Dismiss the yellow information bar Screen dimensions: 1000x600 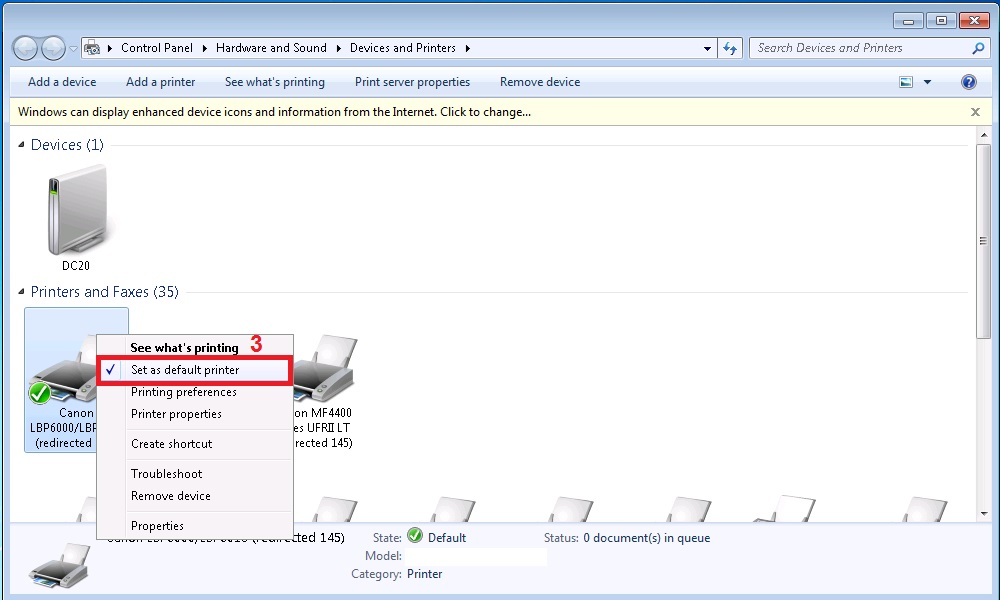[x=975, y=112]
